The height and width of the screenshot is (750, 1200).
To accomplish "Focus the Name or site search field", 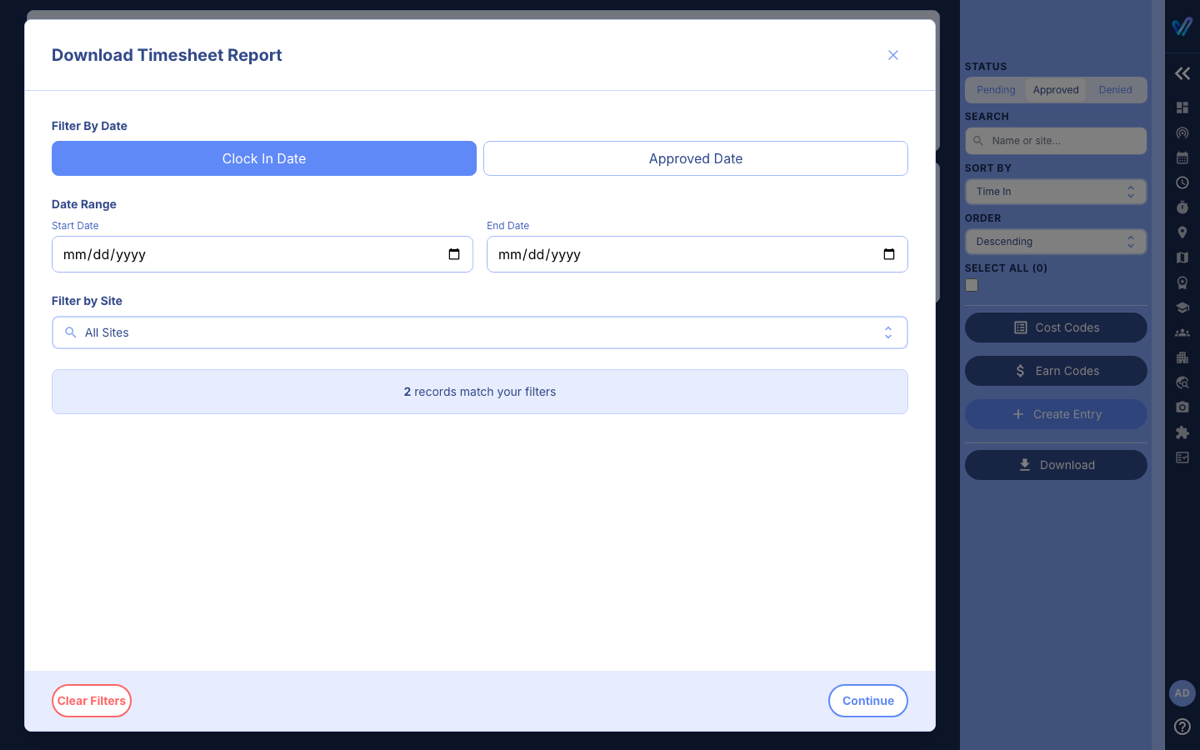I will point(1056,141).
